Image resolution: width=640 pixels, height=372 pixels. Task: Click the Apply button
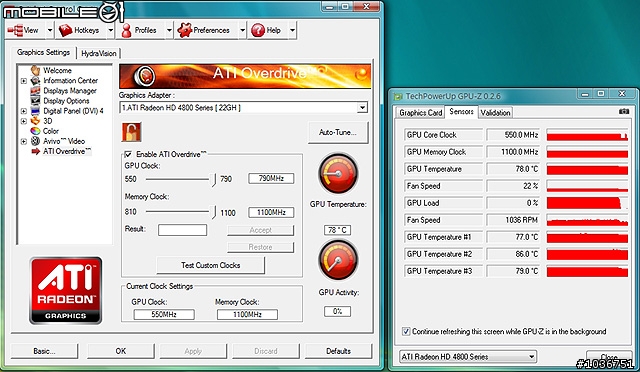(x=193, y=351)
